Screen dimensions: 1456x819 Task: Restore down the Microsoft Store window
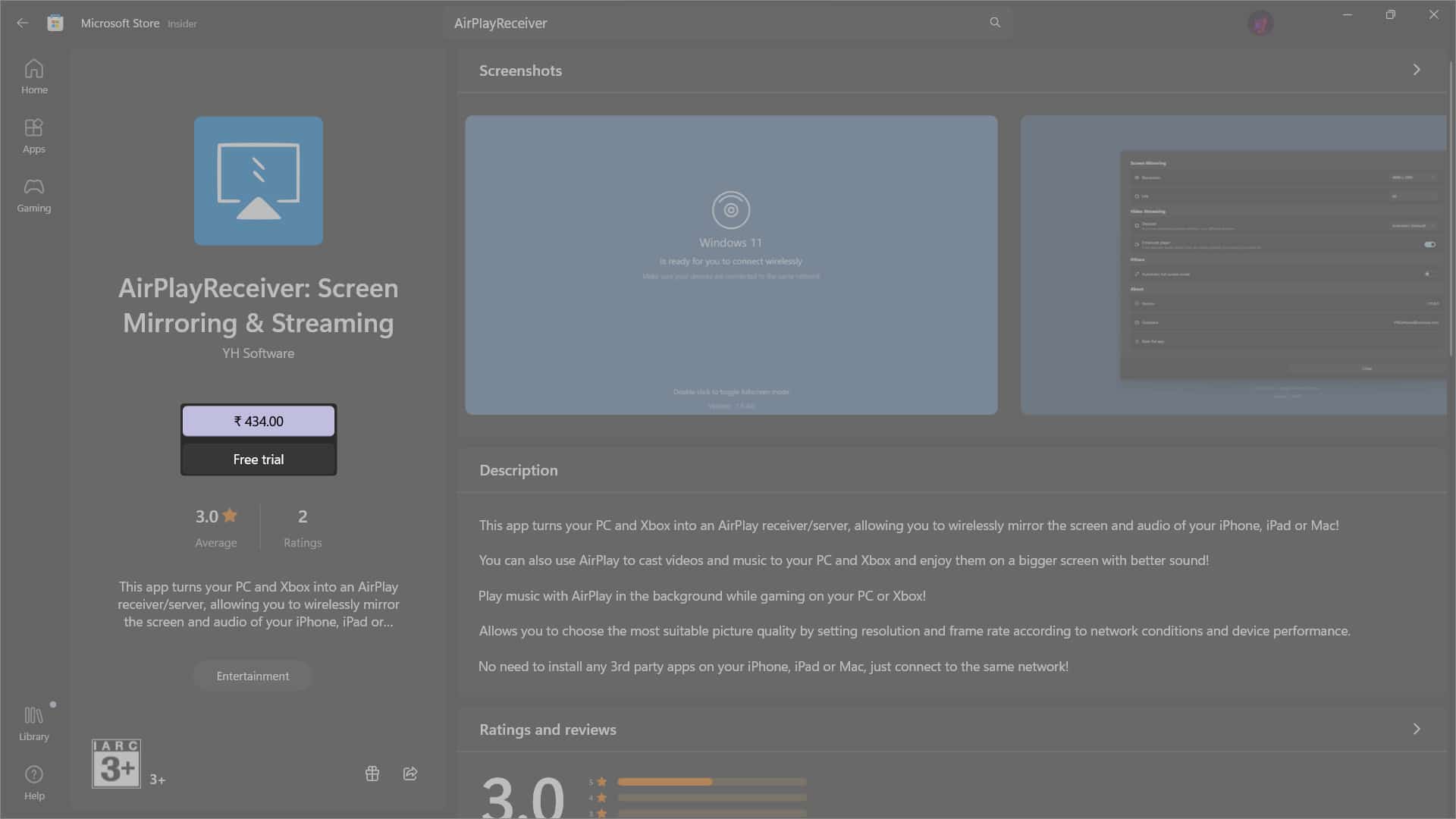click(x=1391, y=14)
